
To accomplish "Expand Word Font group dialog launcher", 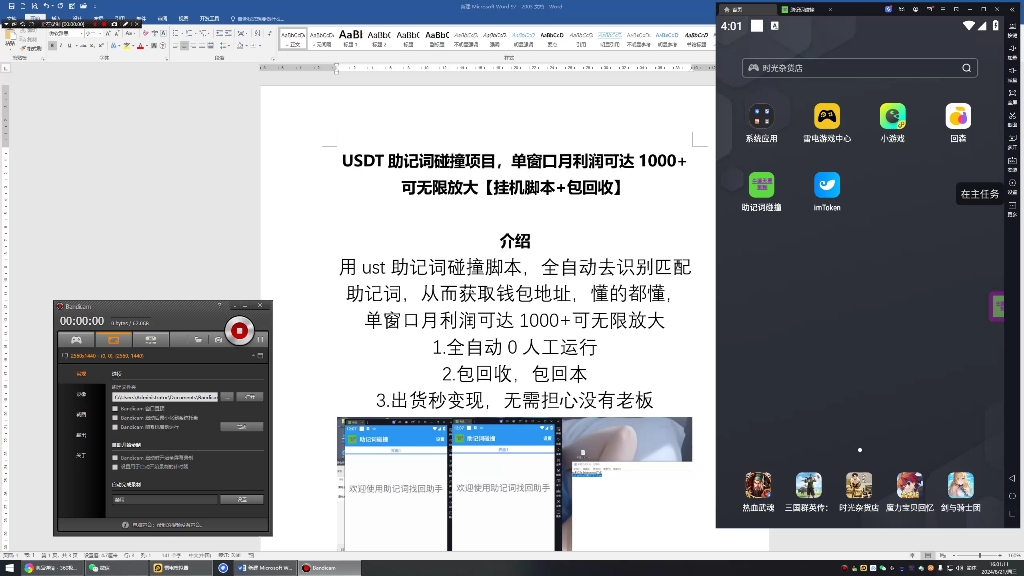I will click(x=167, y=59).
